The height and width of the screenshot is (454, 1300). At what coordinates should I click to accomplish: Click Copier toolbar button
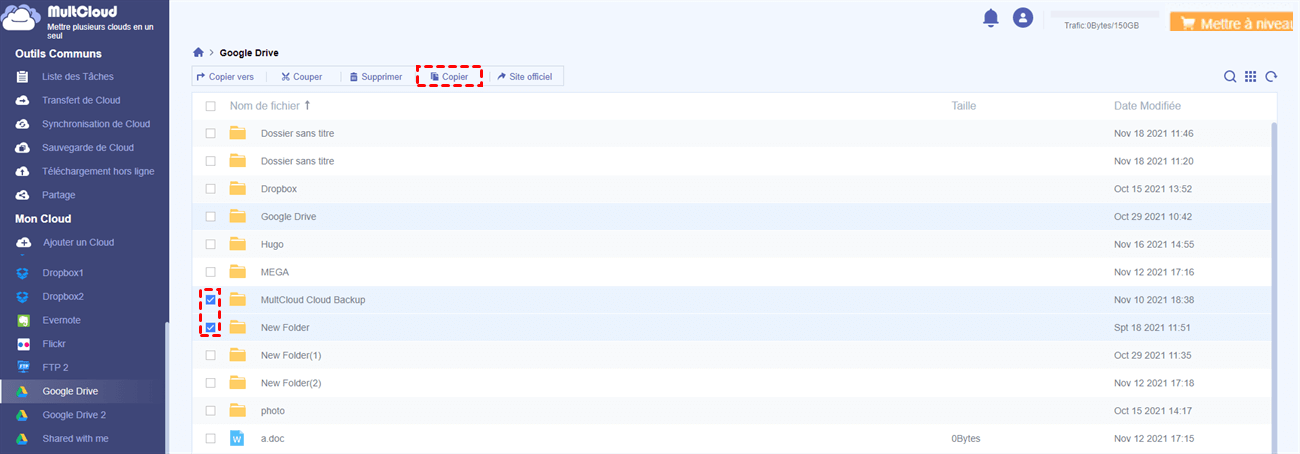pos(449,76)
